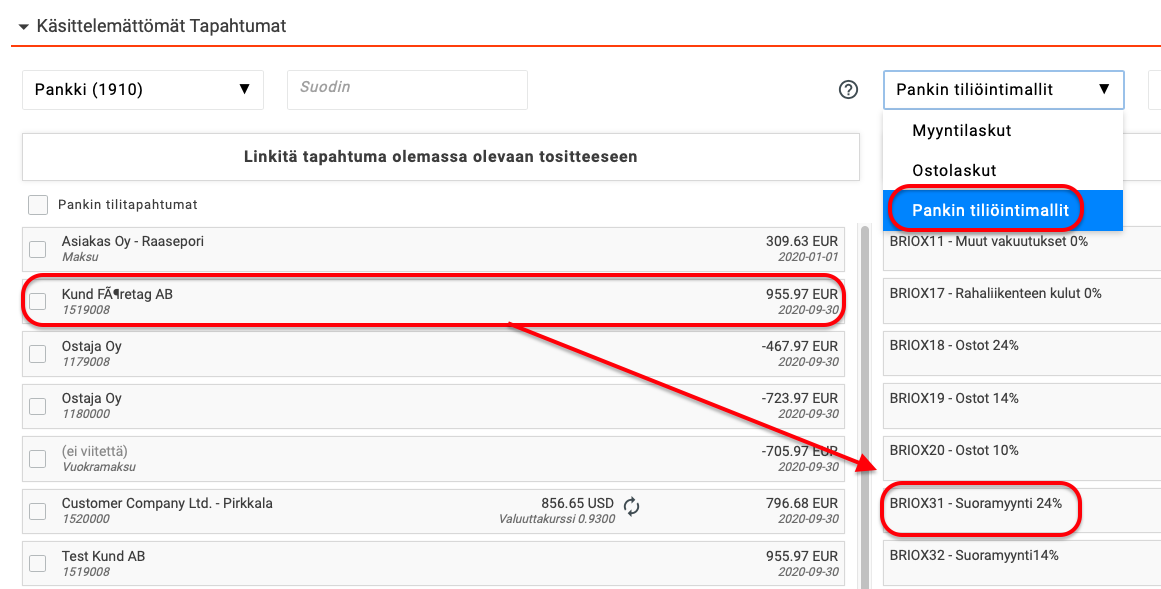Click the currency conversion refresh icon

pyautogui.click(x=631, y=507)
